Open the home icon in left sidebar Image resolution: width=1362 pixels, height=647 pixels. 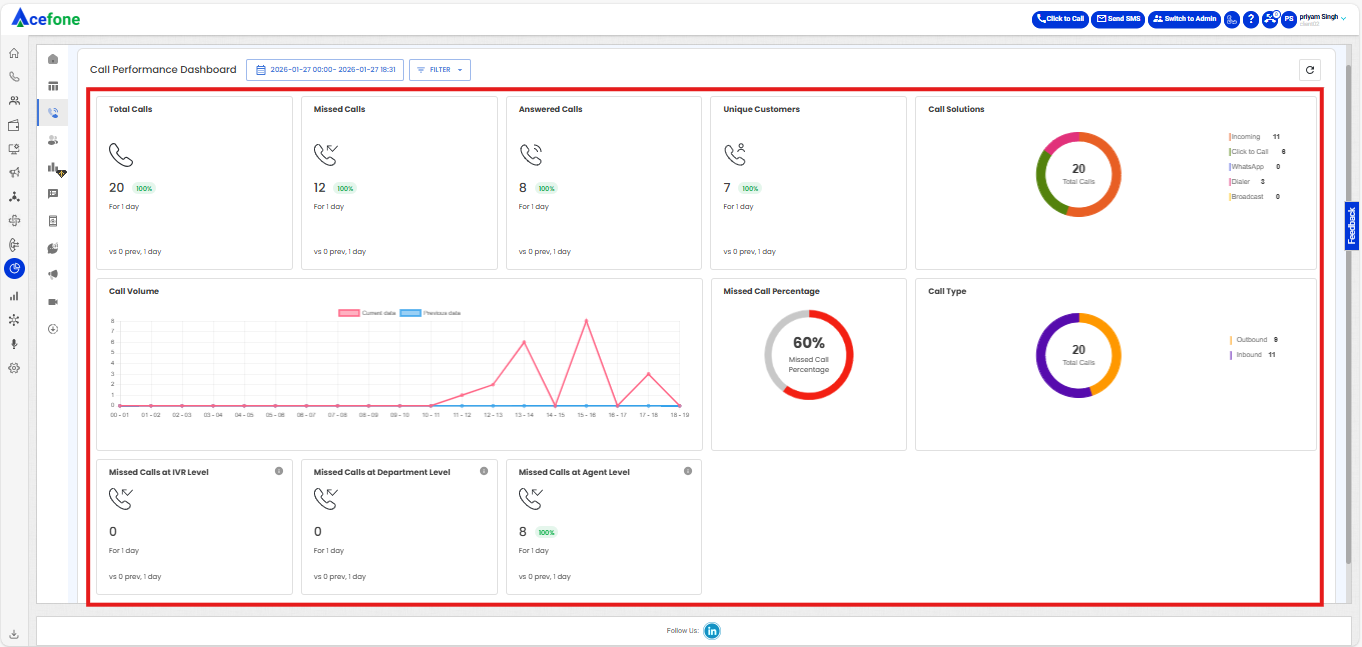tap(14, 53)
